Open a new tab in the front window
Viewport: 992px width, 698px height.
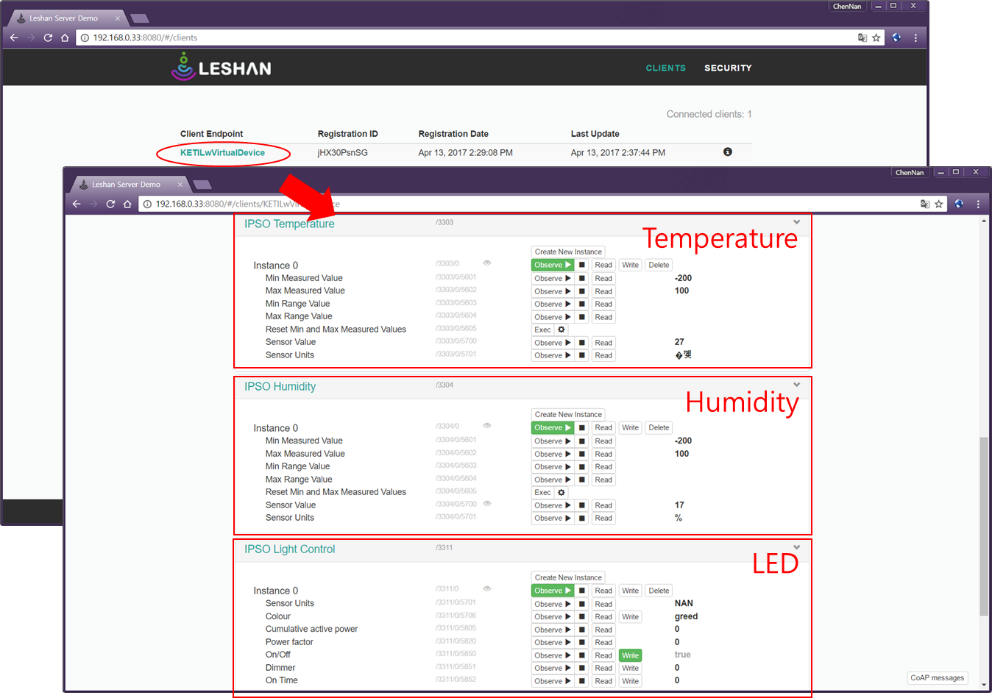(202, 184)
